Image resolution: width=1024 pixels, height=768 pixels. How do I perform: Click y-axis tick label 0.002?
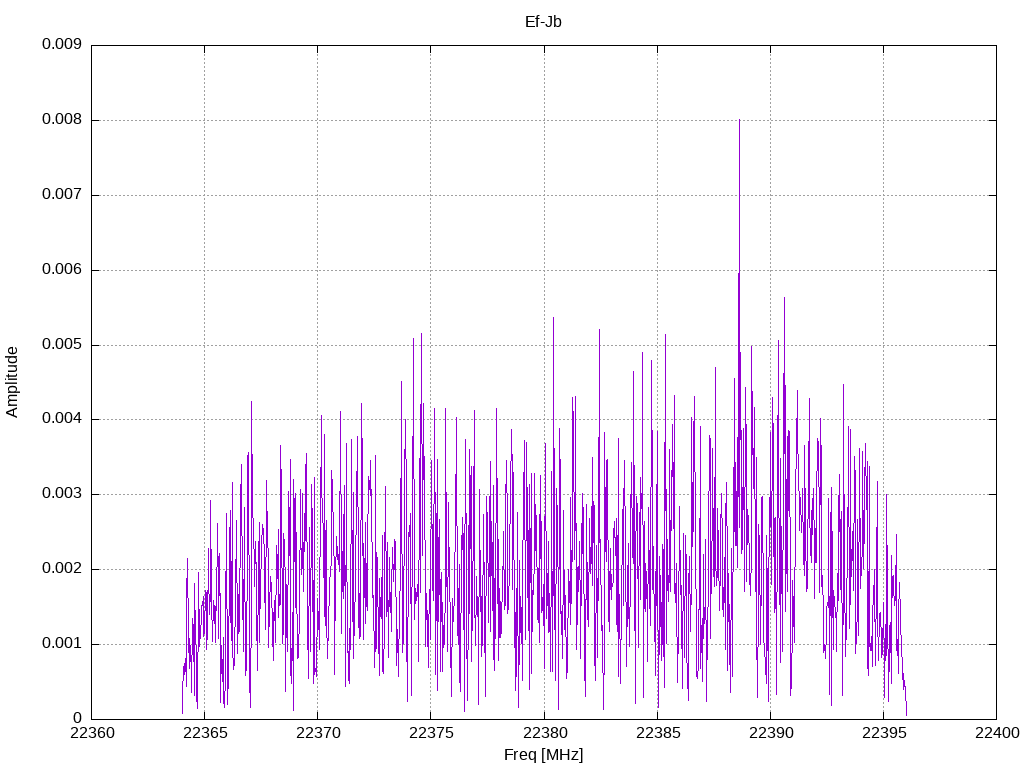62,569
